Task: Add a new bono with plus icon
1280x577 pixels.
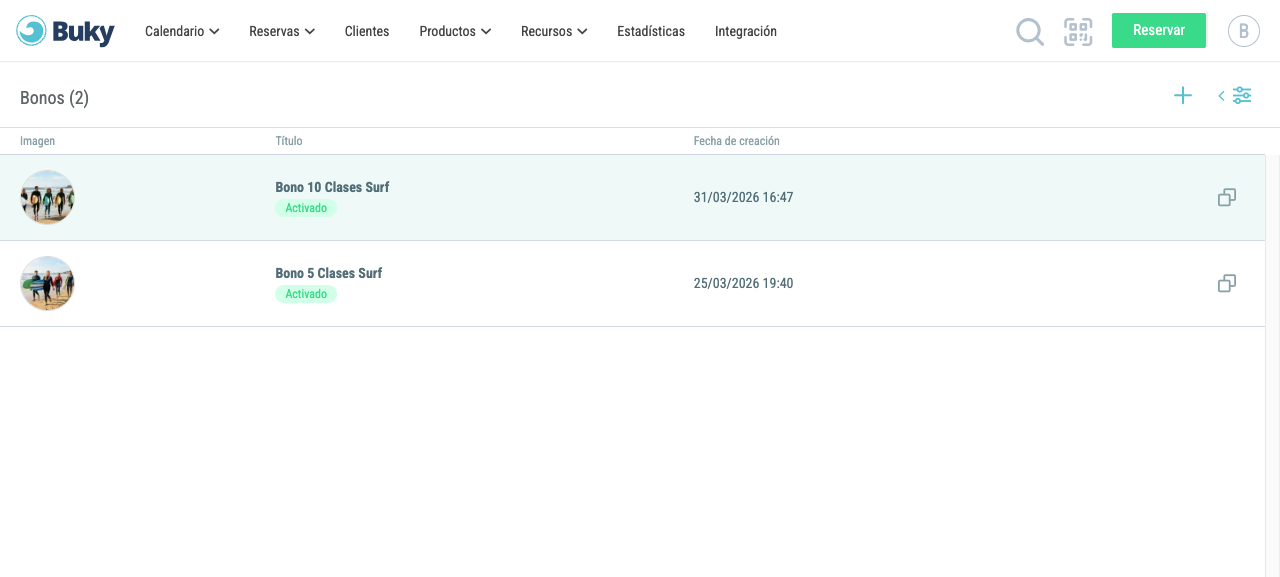Action: [1183, 96]
